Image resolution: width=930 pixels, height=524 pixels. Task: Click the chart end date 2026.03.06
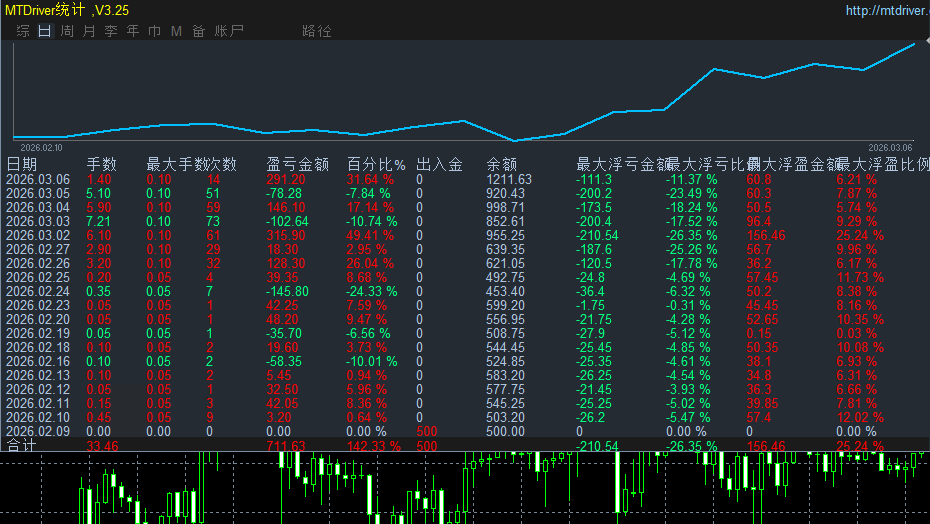click(890, 148)
